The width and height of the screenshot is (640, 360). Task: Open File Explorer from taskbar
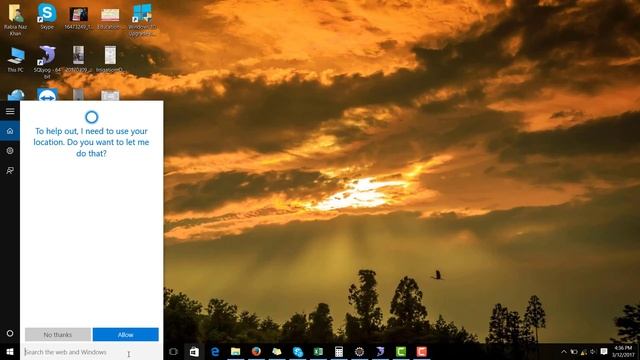click(x=236, y=351)
